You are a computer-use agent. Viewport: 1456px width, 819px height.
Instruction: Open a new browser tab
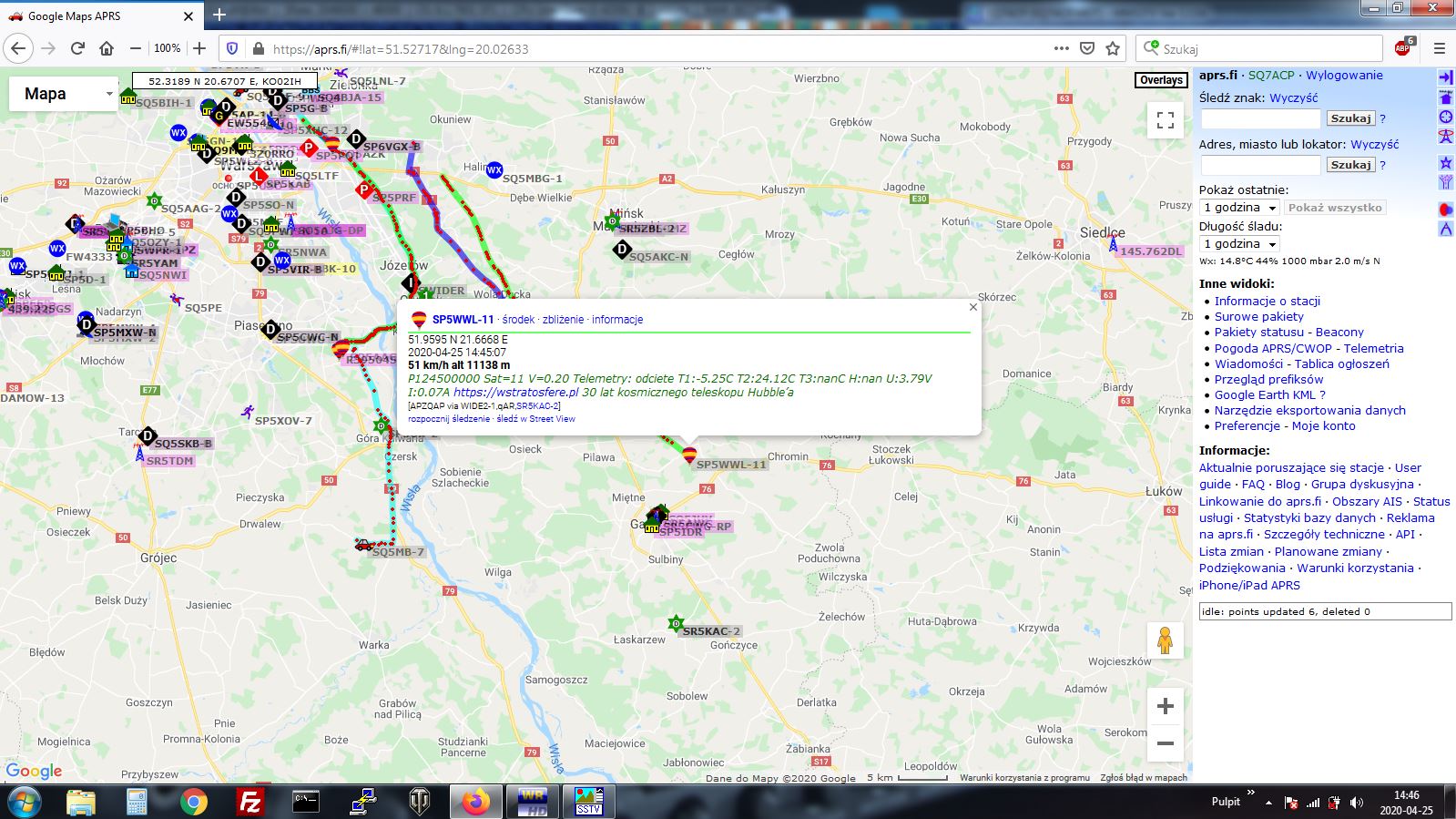coord(219,15)
